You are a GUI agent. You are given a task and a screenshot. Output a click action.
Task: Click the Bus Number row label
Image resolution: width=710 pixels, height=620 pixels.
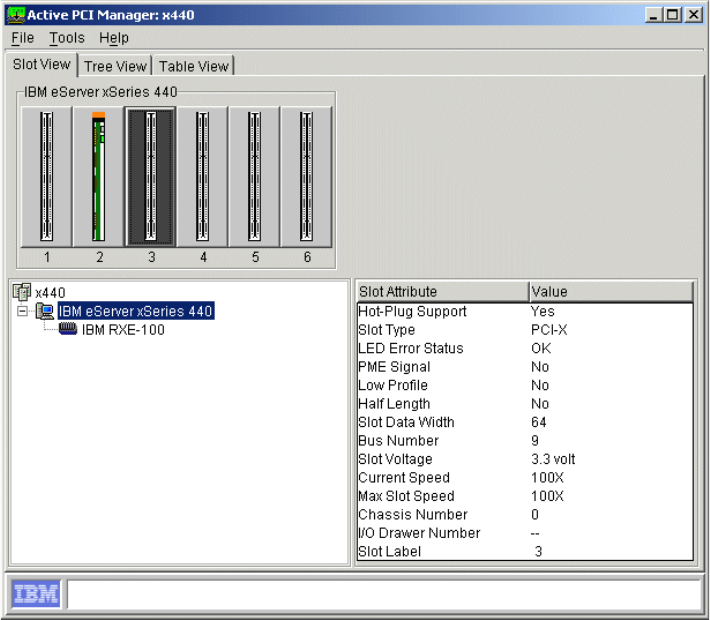coord(398,441)
